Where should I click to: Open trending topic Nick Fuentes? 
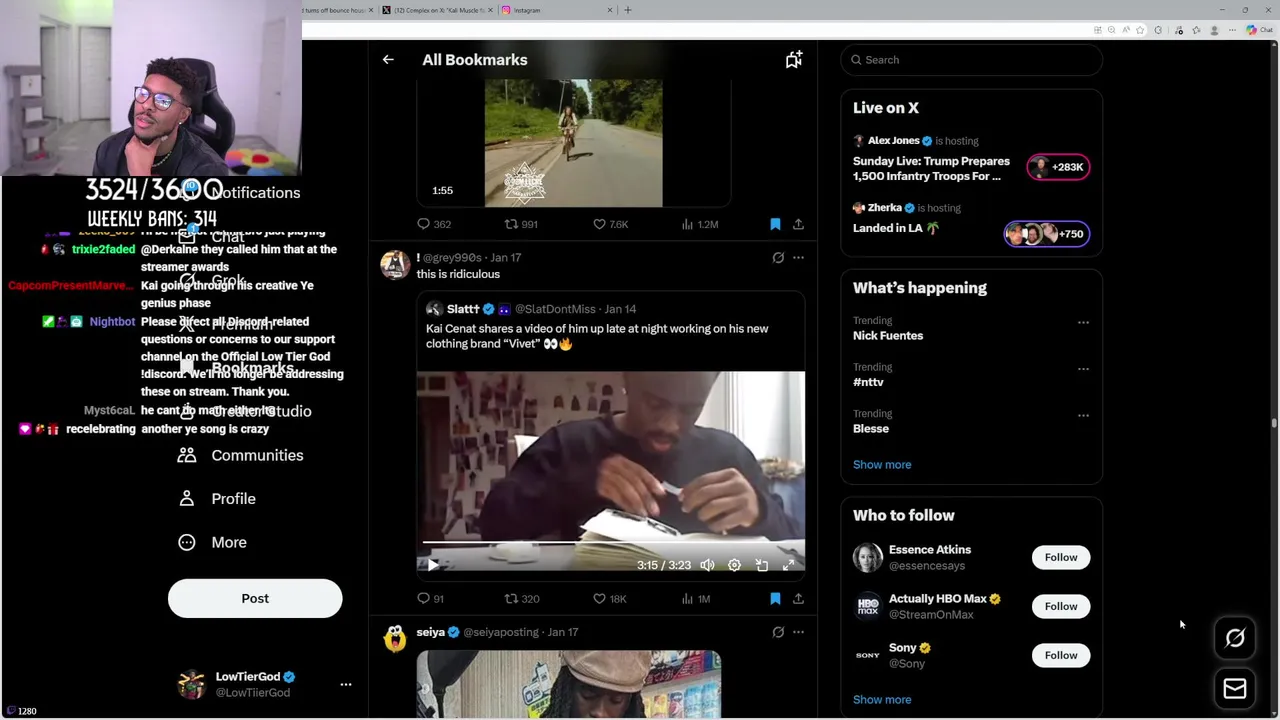tap(888, 336)
